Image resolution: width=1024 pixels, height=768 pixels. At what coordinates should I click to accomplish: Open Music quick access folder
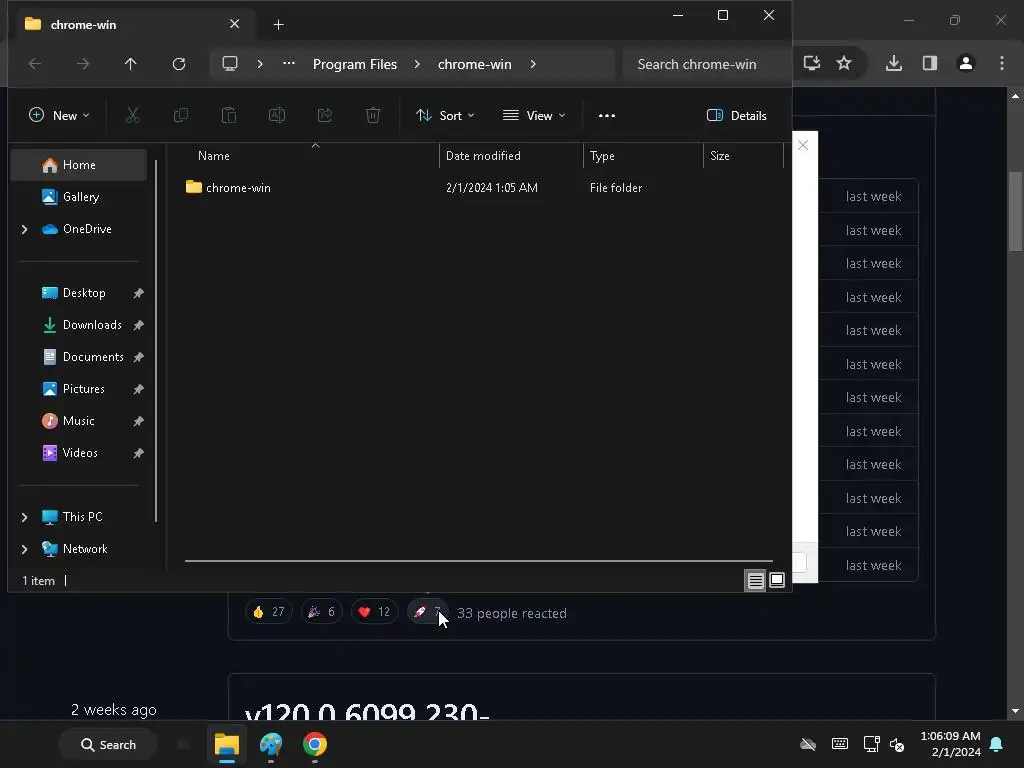tap(78, 421)
